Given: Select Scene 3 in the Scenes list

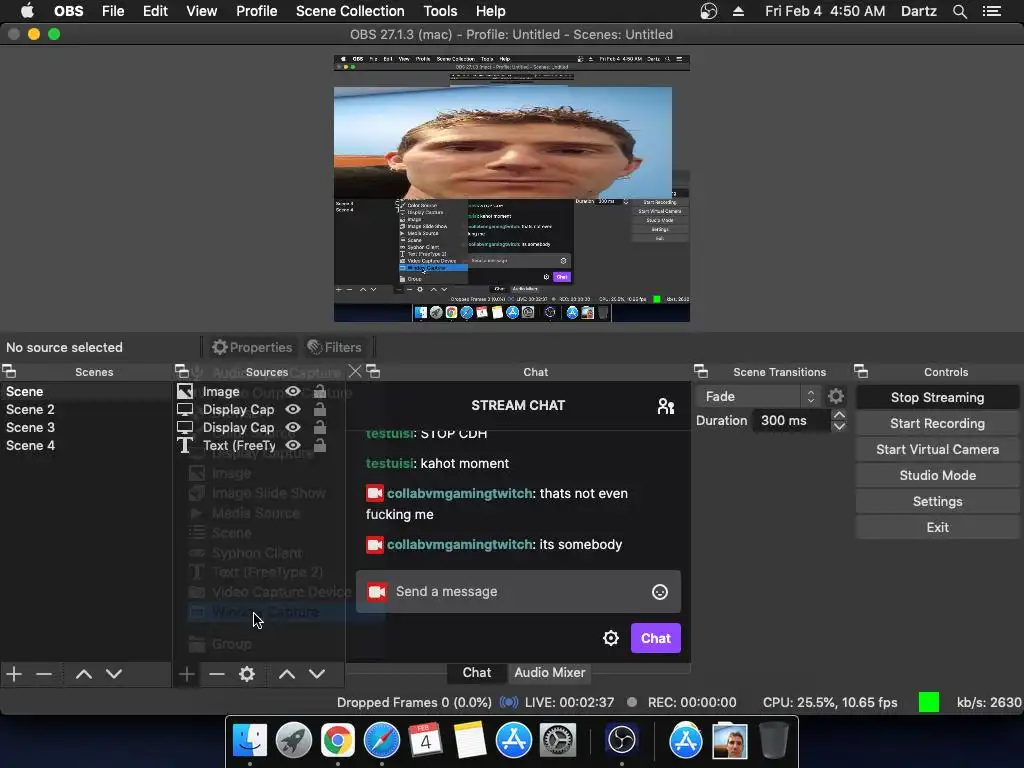Looking at the screenshot, I should (x=86, y=427).
